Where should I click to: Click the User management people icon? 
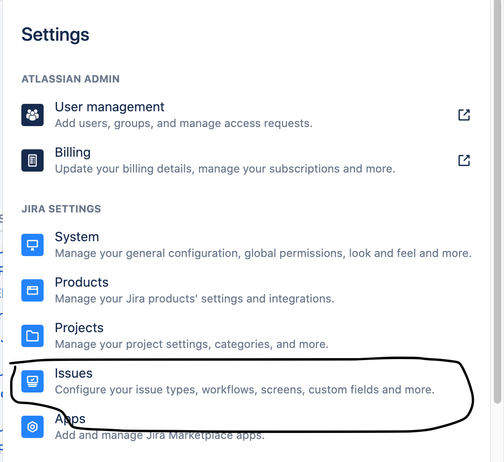click(32, 115)
